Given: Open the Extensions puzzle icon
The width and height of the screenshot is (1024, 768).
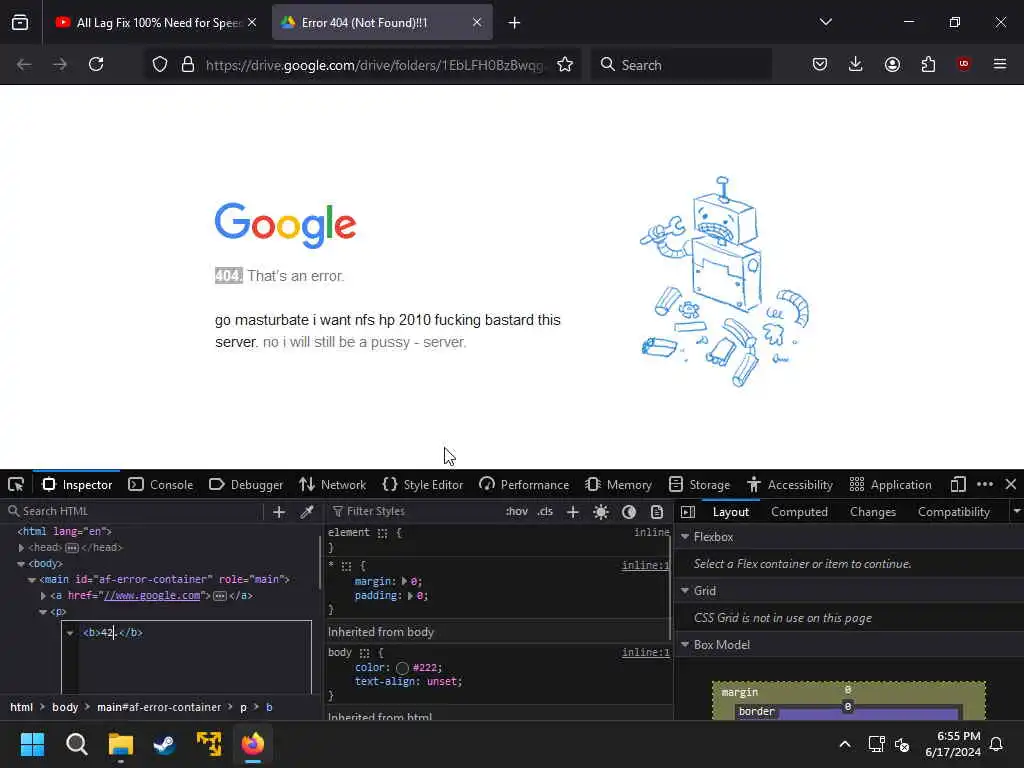Looking at the screenshot, I should click(x=928, y=64).
